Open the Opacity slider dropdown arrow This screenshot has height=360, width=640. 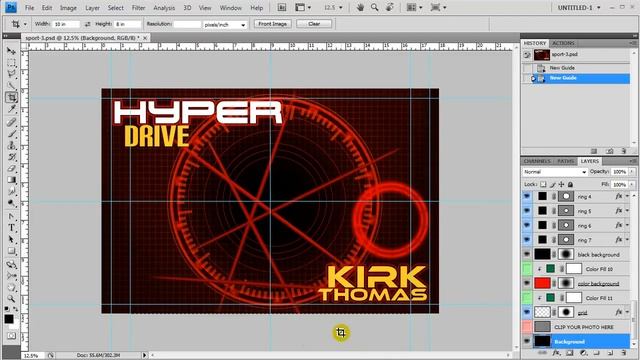click(x=632, y=172)
